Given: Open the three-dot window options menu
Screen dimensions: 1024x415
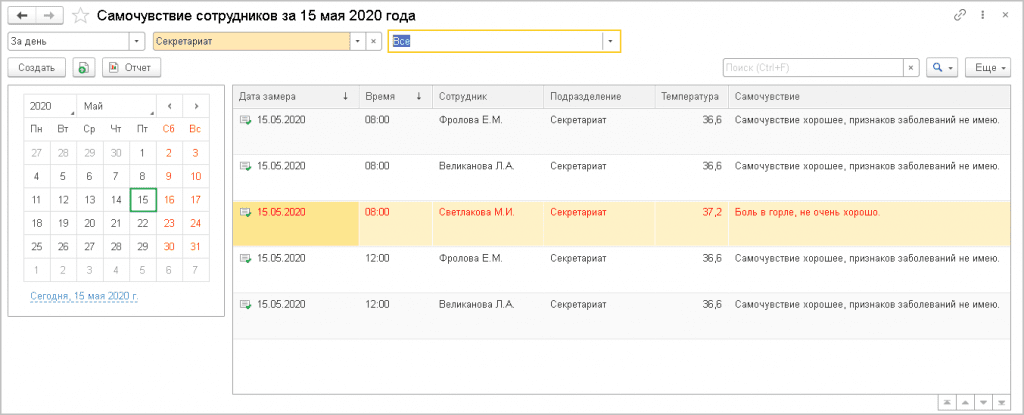Looking at the screenshot, I should 982,16.
